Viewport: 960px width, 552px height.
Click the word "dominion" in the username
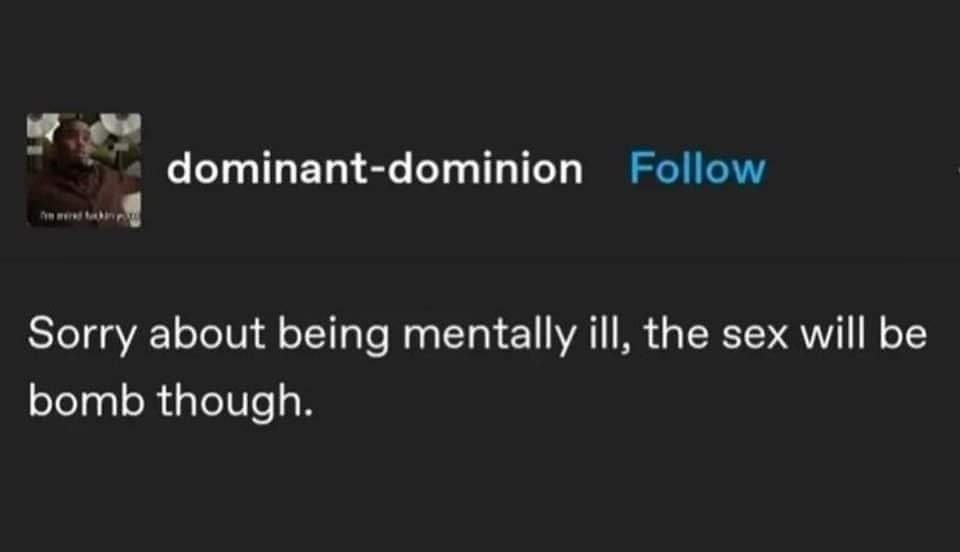485,168
